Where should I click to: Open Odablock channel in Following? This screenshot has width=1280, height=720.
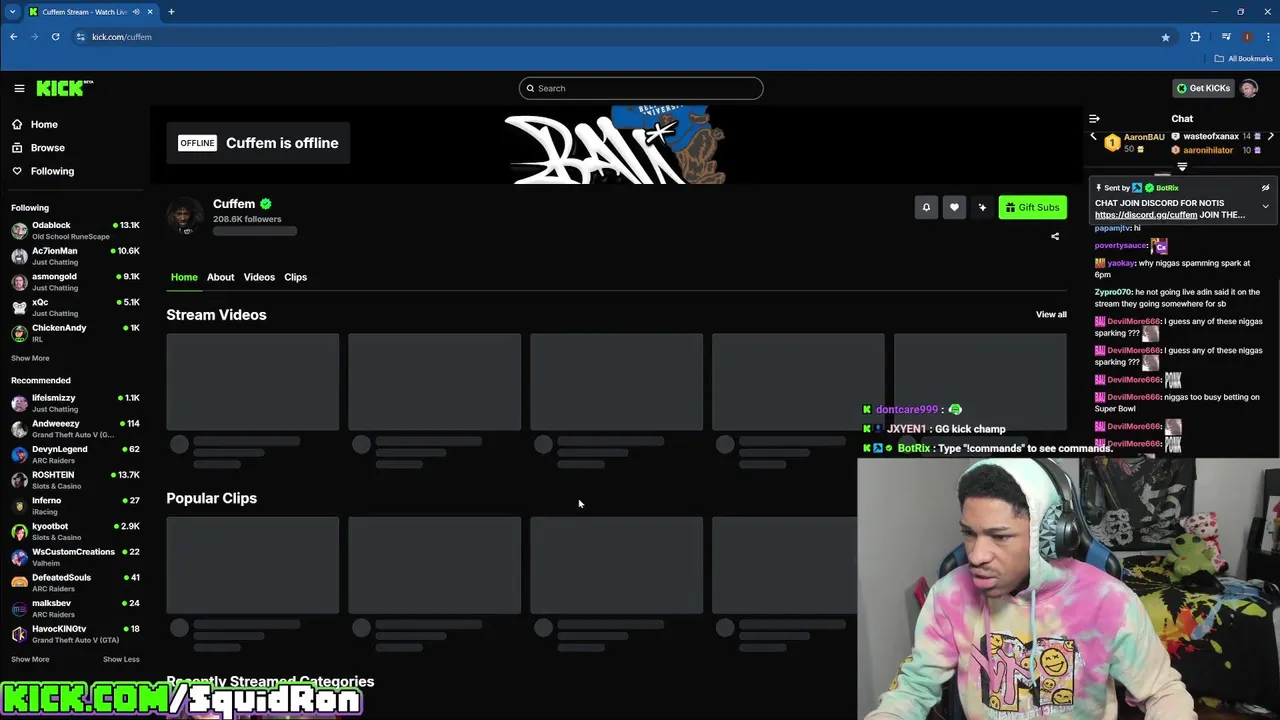(x=75, y=230)
